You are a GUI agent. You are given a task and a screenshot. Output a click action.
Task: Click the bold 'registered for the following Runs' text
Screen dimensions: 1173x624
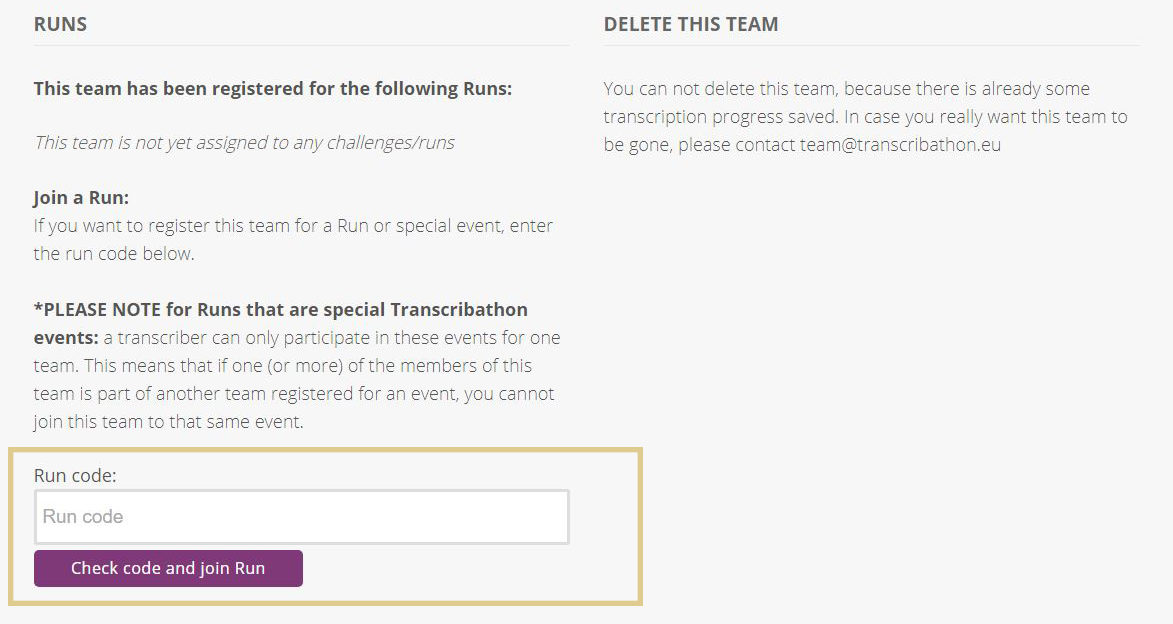click(x=272, y=89)
